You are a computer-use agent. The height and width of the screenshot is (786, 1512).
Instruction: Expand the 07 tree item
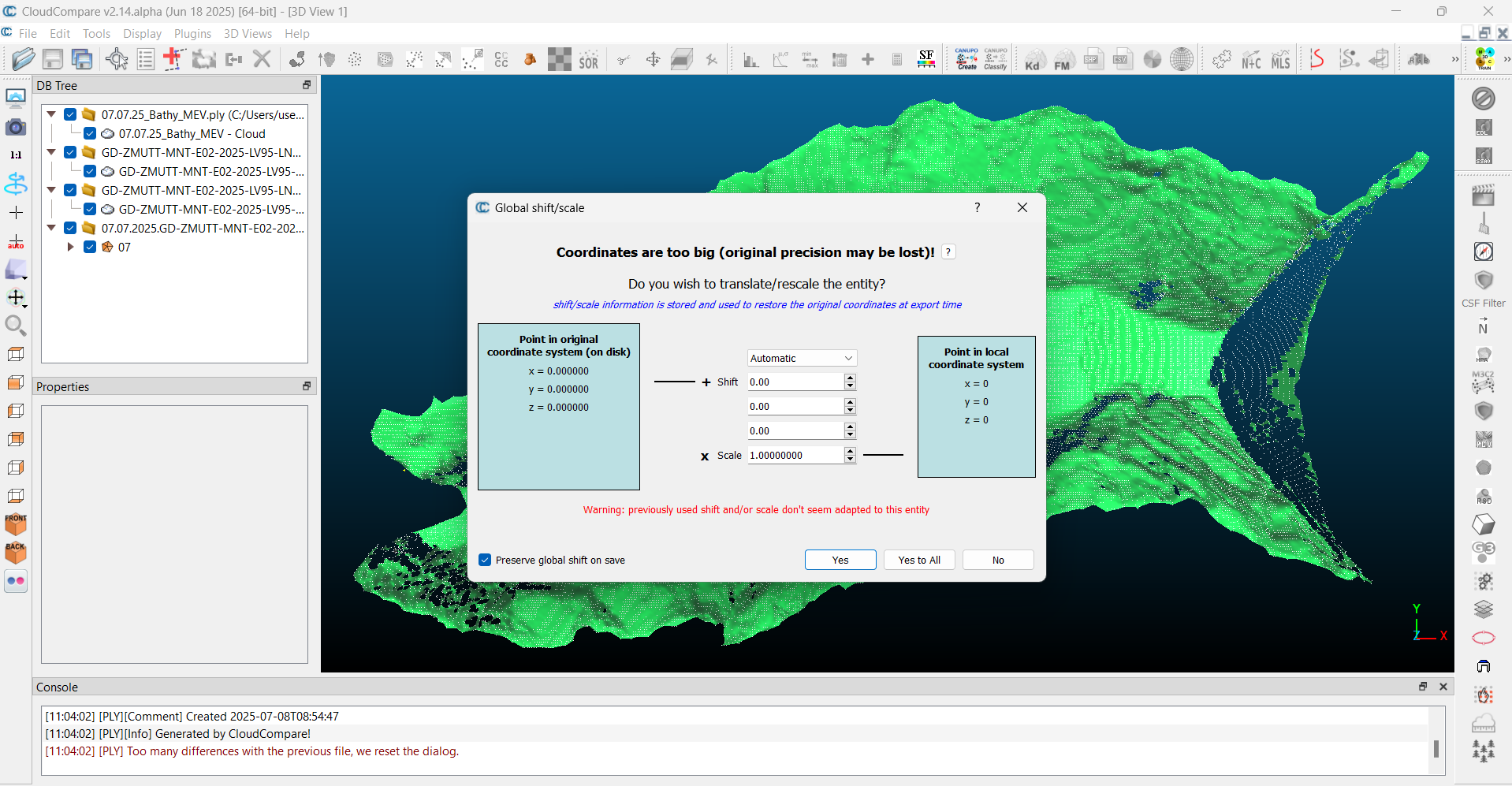click(x=70, y=248)
